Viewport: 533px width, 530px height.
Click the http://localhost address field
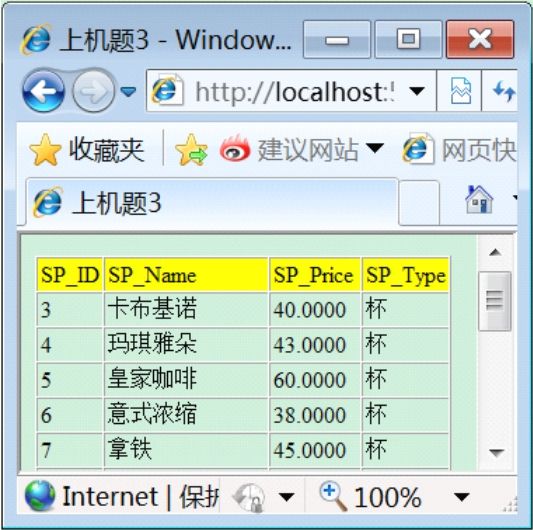[x=292, y=91]
